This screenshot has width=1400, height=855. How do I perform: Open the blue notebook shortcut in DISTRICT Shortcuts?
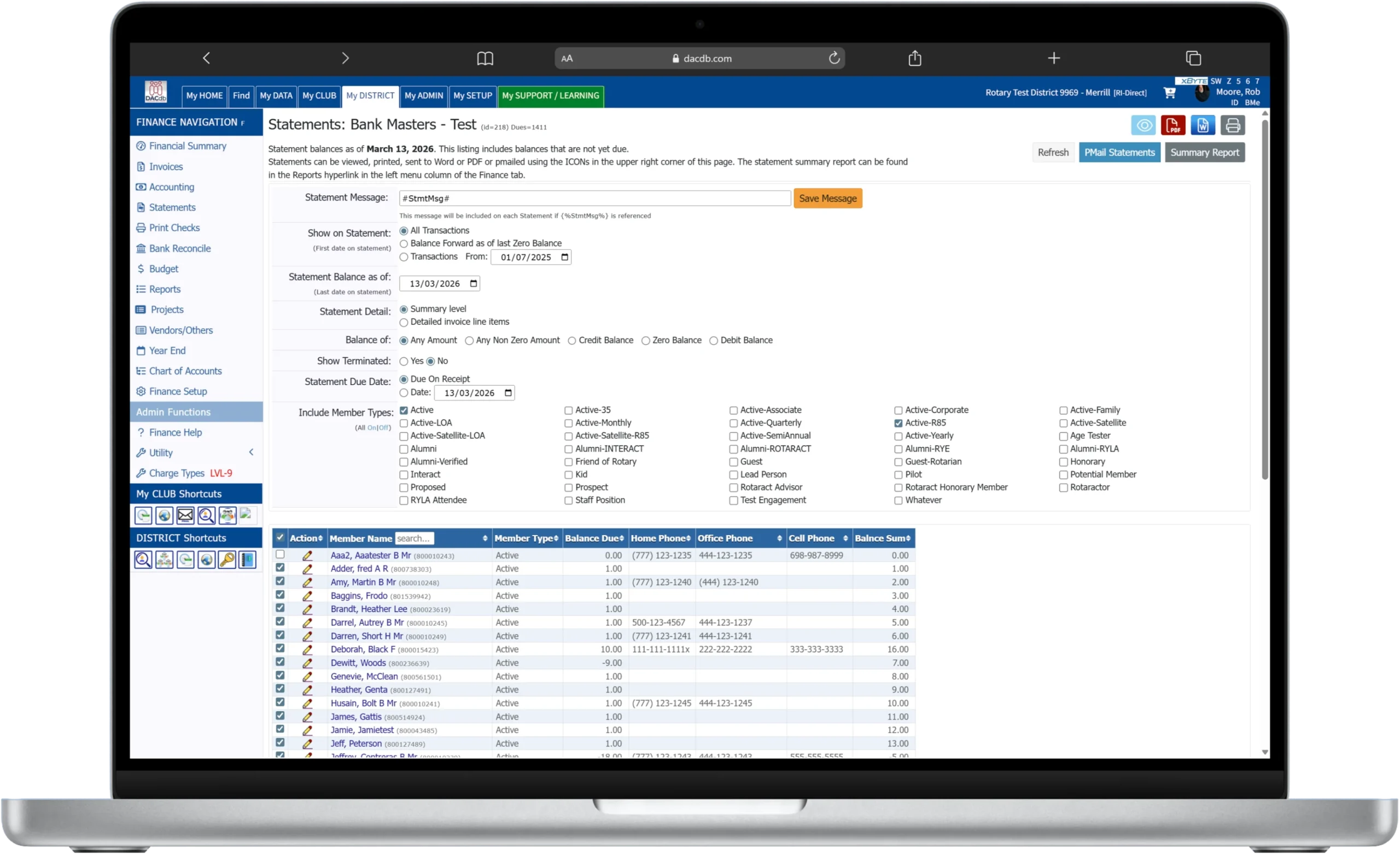click(248, 560)
